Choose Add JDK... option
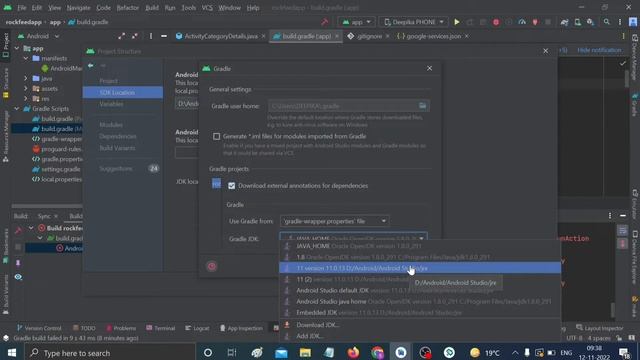Screen dimensions: 640x360 [x=420, y=336]
